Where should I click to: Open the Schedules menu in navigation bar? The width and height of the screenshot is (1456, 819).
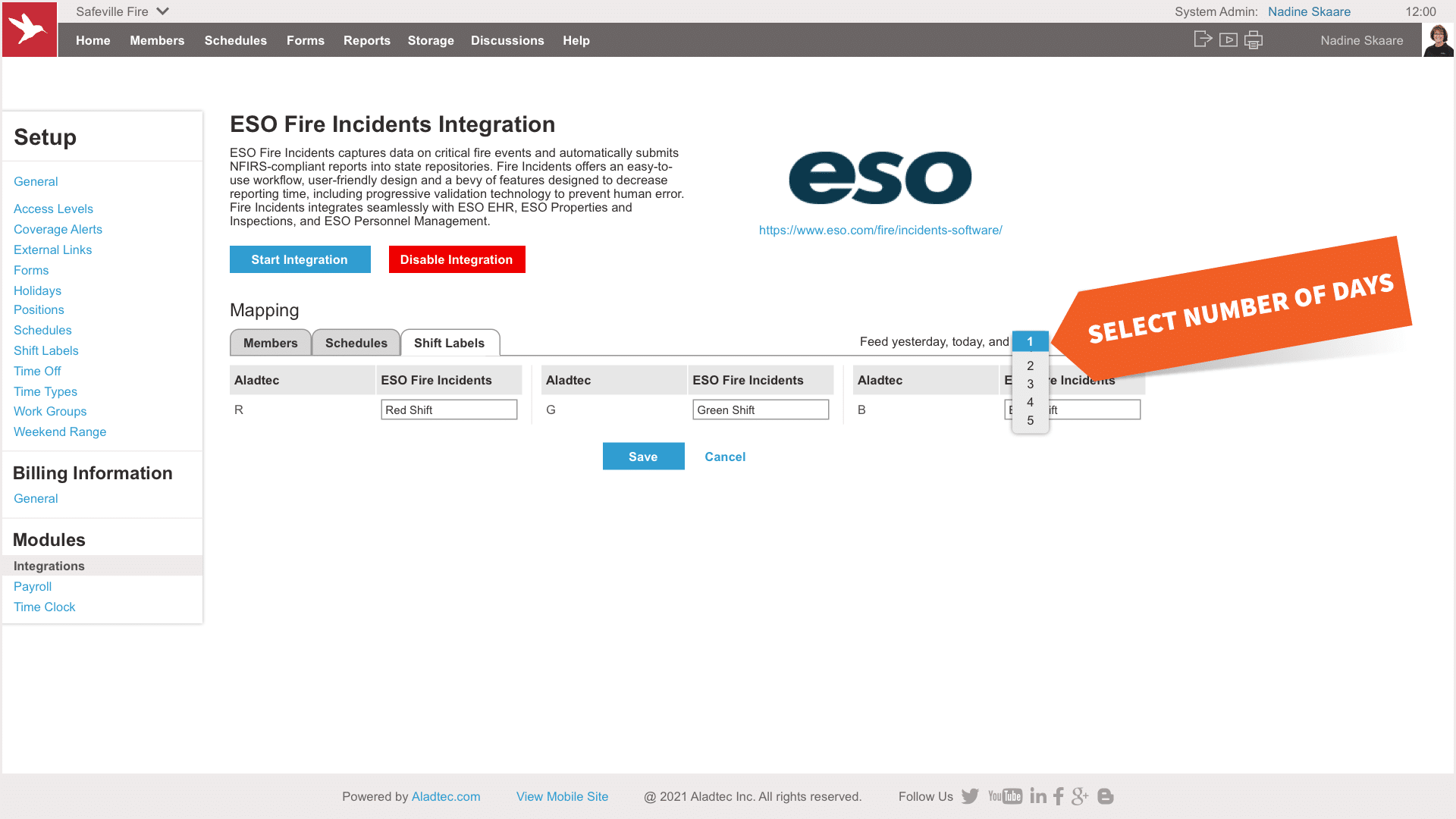236,40
